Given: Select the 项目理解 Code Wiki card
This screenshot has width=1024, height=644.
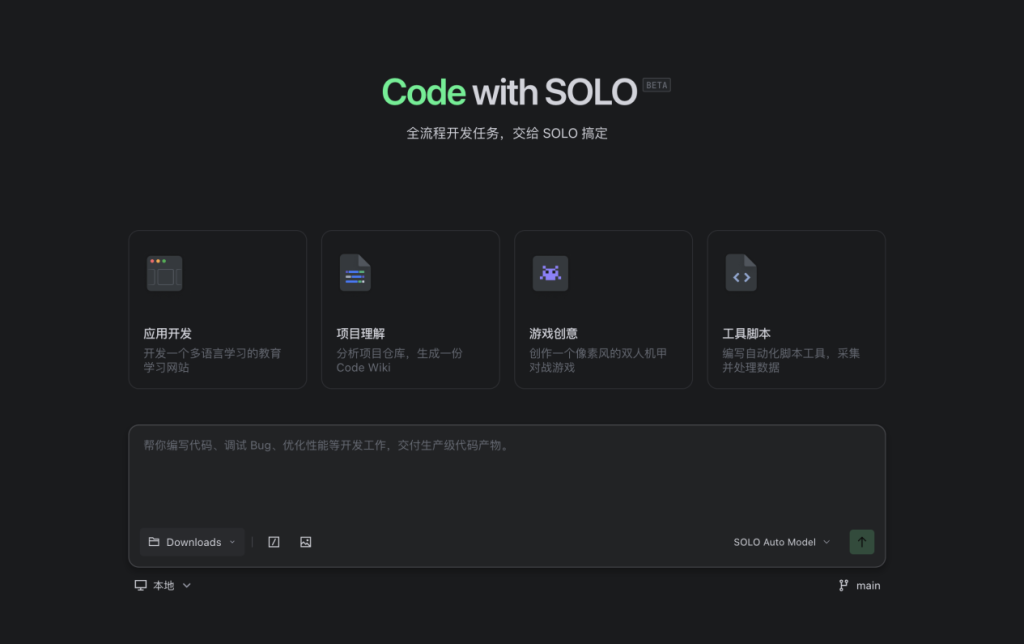Looking at the screenshot, I should pos(410,308).
